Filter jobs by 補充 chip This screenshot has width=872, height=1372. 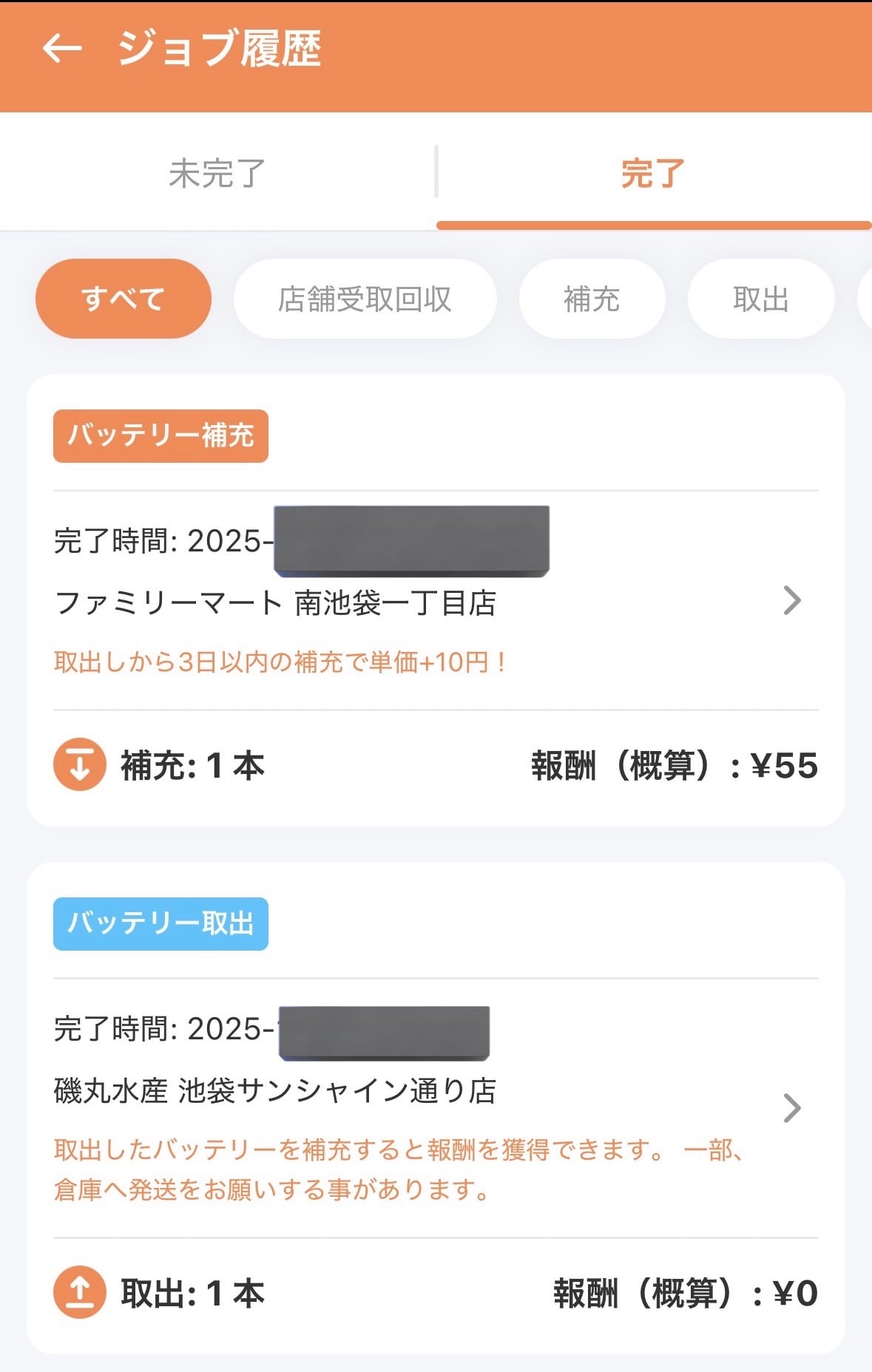pyautogui.click(x=592, y=299)
